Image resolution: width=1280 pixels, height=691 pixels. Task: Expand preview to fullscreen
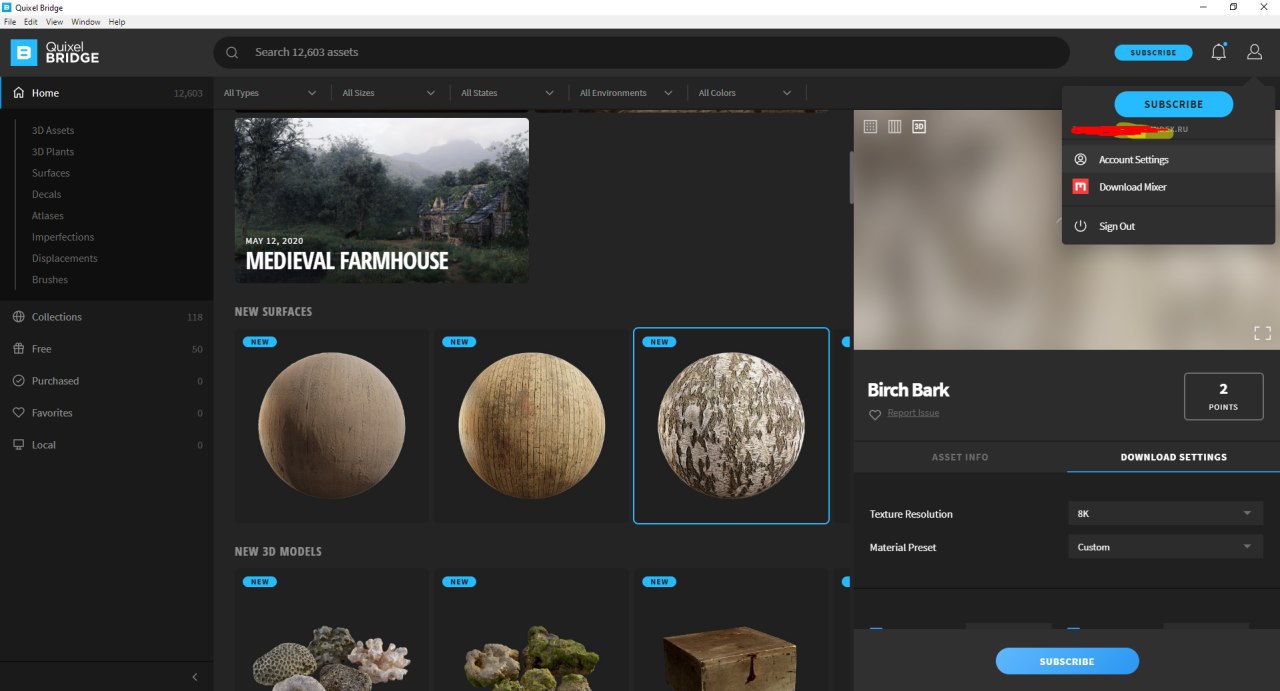tap(1262, 333)
